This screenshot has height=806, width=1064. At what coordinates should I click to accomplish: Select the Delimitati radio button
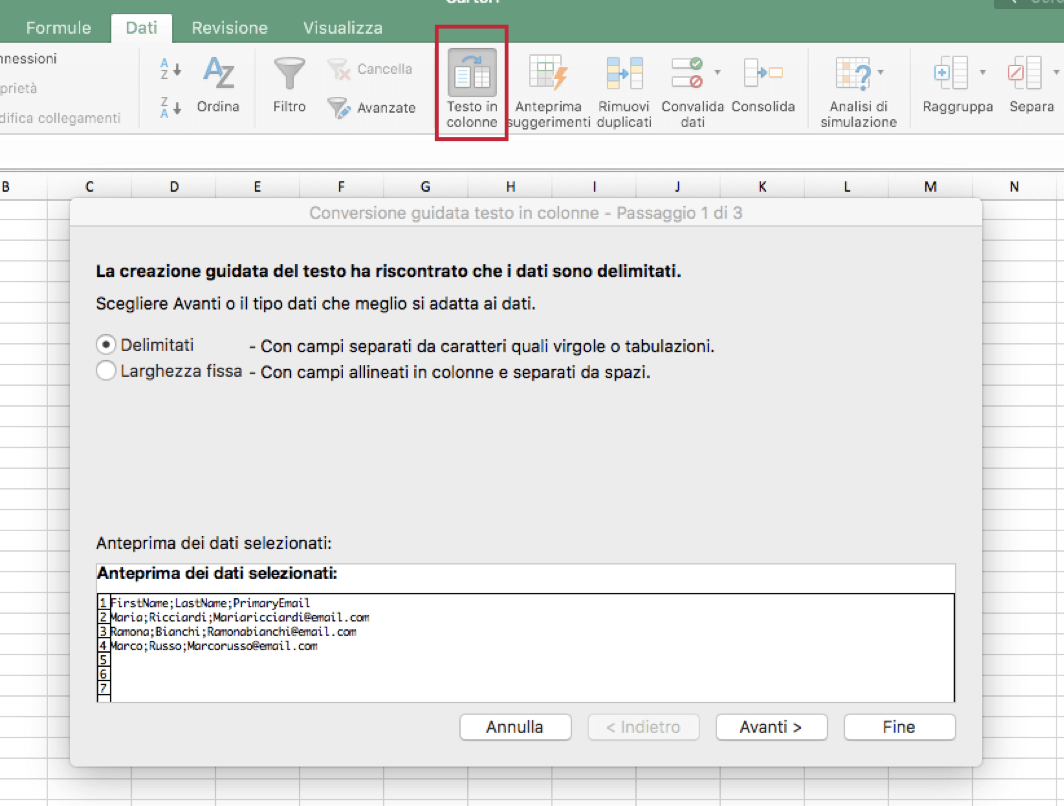click(x=106, y=345)
